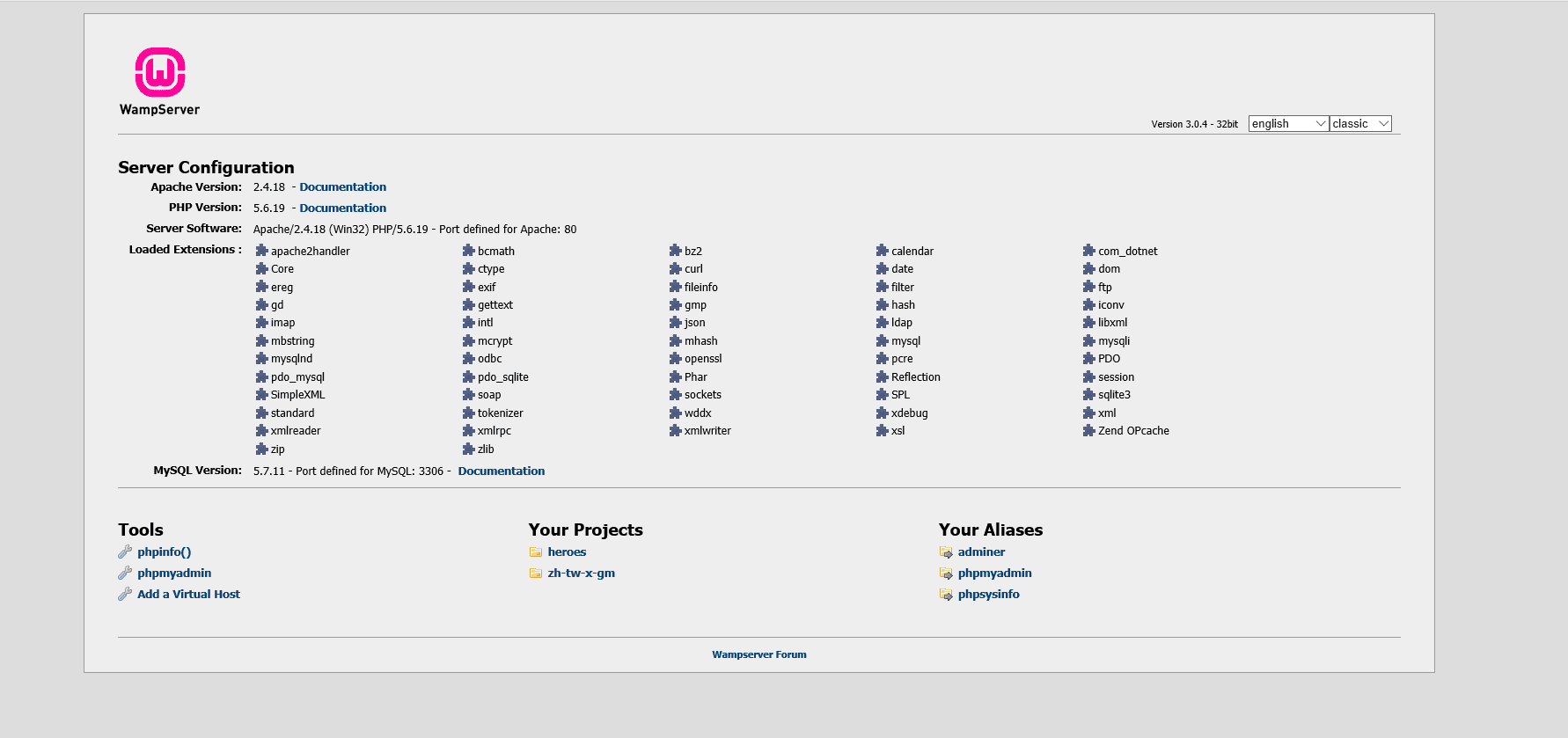Click the puzzle icon beside calendar

pos(882,251)
